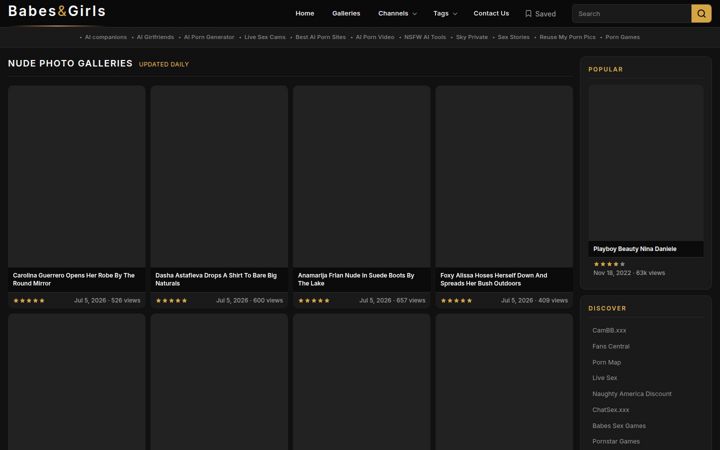
Task: Open the Playboy Beauty Nina Daniele thumbnail
Action: pos(646,163)
